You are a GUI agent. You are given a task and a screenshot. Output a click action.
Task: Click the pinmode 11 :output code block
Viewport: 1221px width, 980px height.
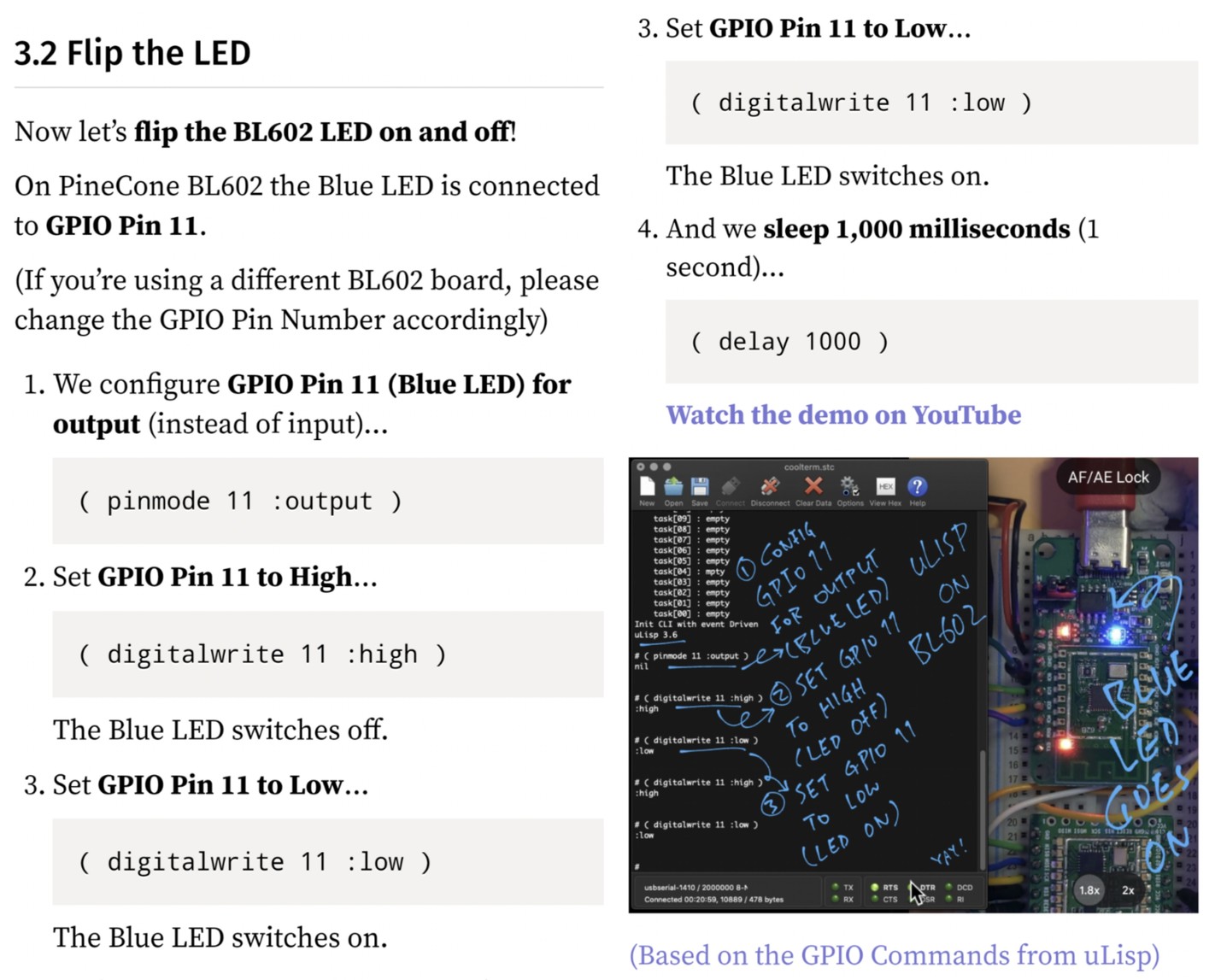[x=327, y=502]
